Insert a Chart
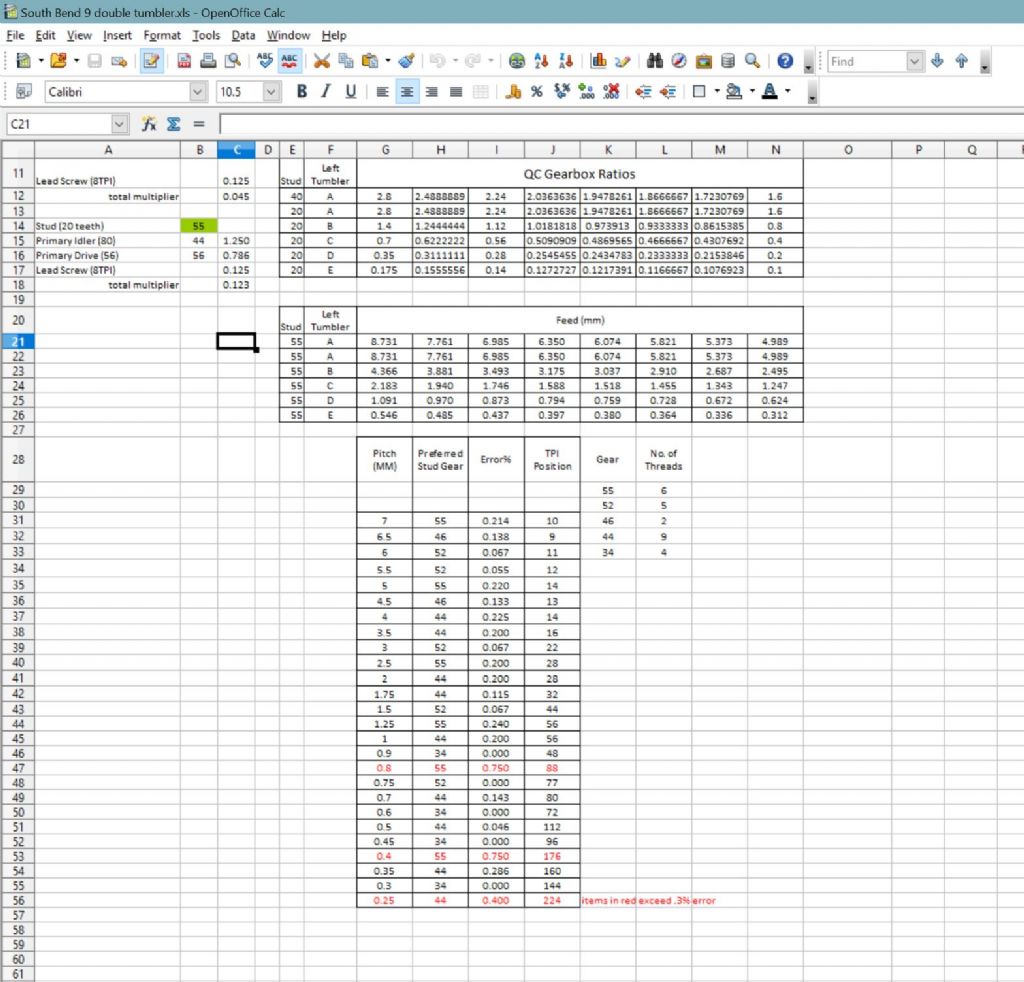Viewport: 1024px width, 982px height. pyautogui.click(x=598, y=61)
